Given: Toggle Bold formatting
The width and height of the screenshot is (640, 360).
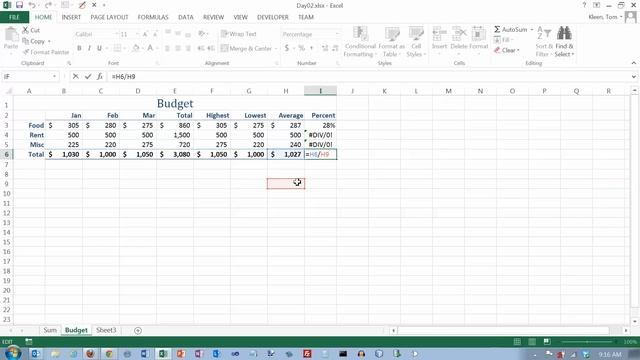Looking at the screenshot, I should click(79, 48).
